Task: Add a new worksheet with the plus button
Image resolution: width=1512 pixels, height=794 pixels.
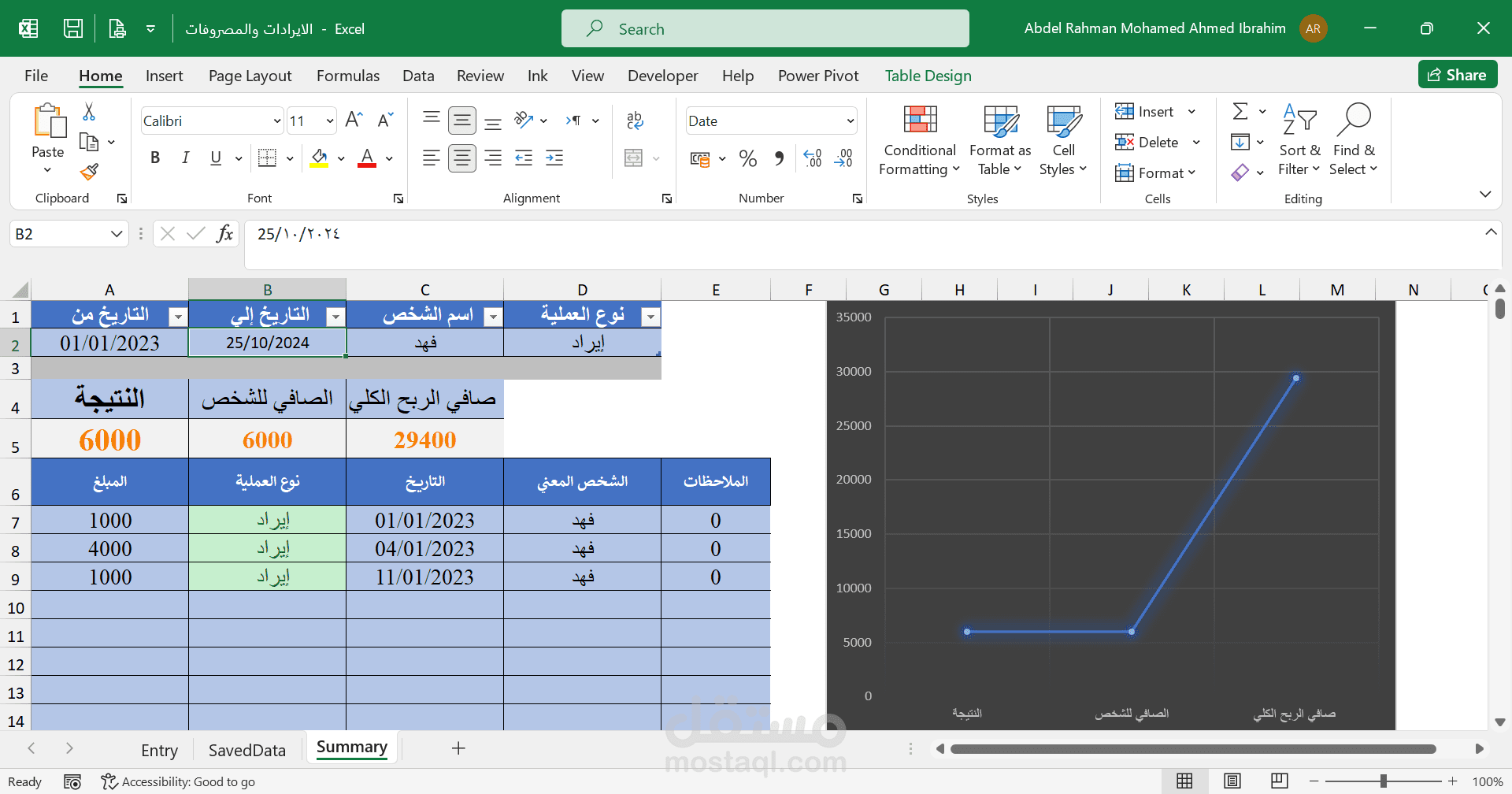Action: click(x=458, y=748)
